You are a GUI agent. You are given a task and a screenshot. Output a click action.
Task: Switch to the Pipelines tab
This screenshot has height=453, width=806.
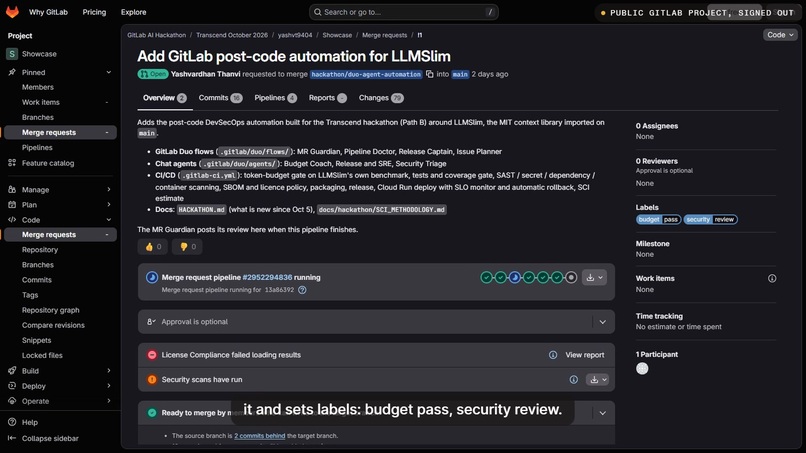coord(276,98)
